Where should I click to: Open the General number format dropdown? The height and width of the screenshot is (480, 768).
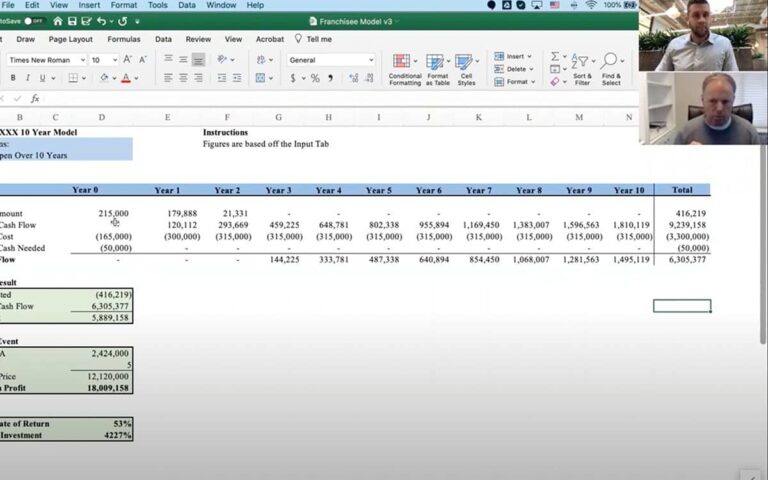pyautogui.click(x=331, y=60)
